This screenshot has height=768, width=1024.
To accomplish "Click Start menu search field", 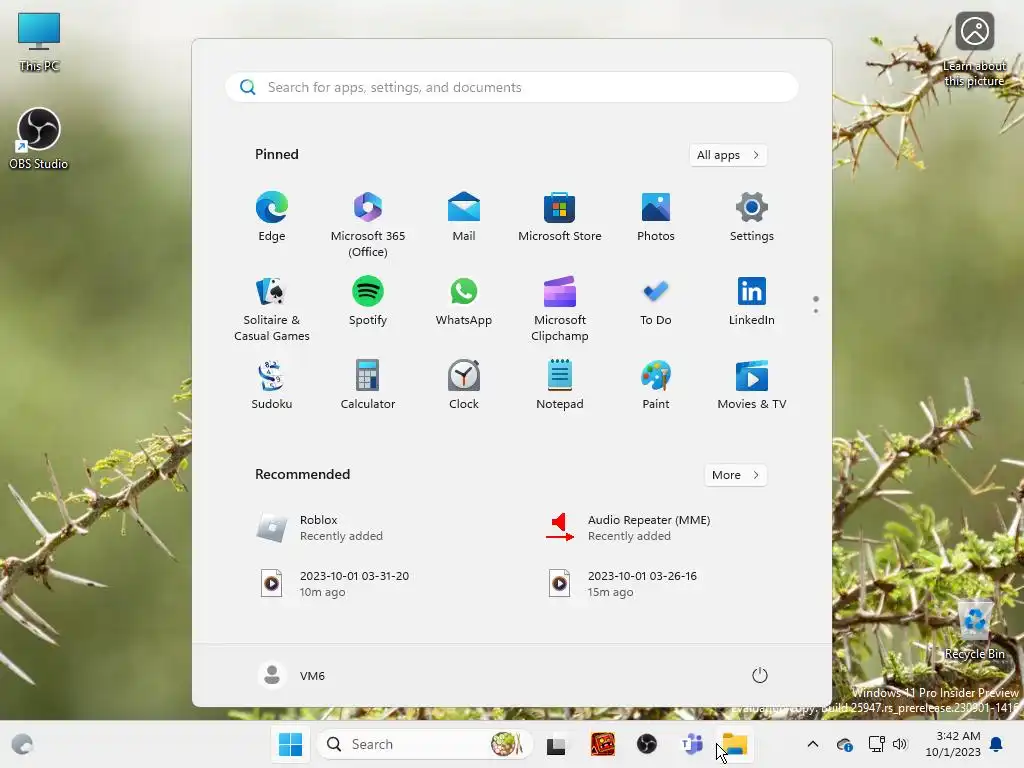I will click(x=512, y=87).
